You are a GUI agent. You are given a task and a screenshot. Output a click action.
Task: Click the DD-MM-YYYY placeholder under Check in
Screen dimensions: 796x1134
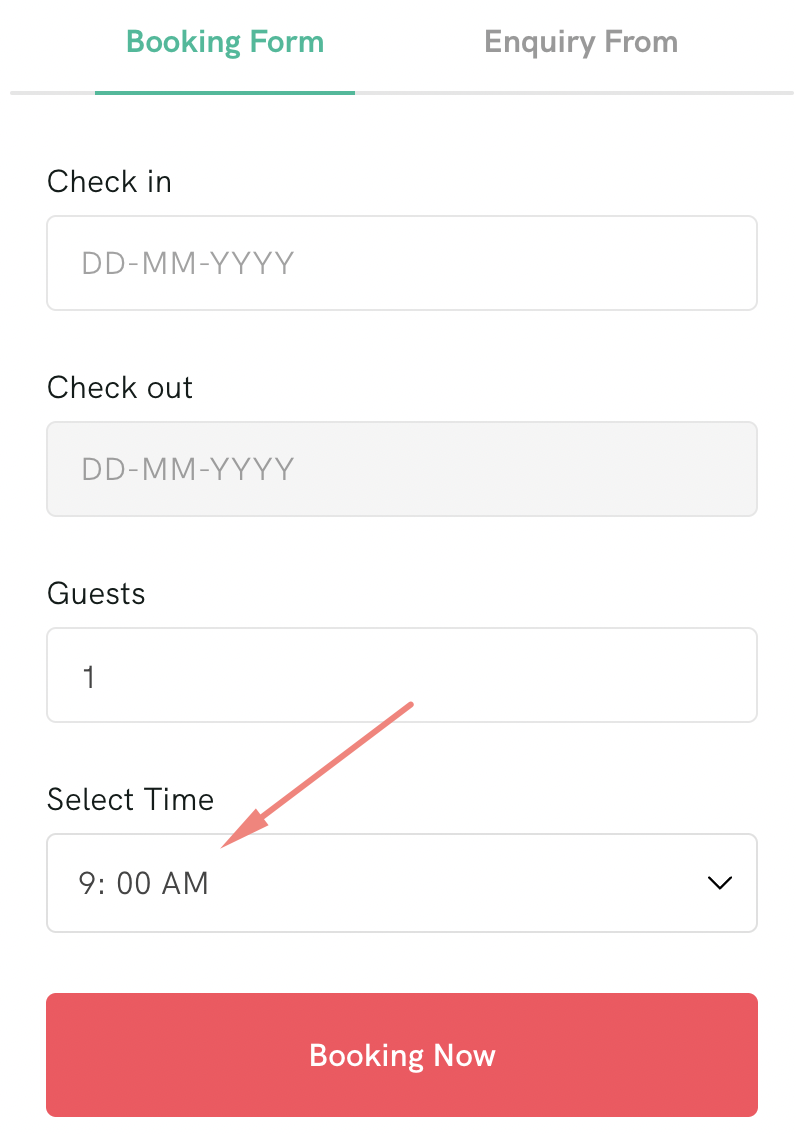coord(188,263)
